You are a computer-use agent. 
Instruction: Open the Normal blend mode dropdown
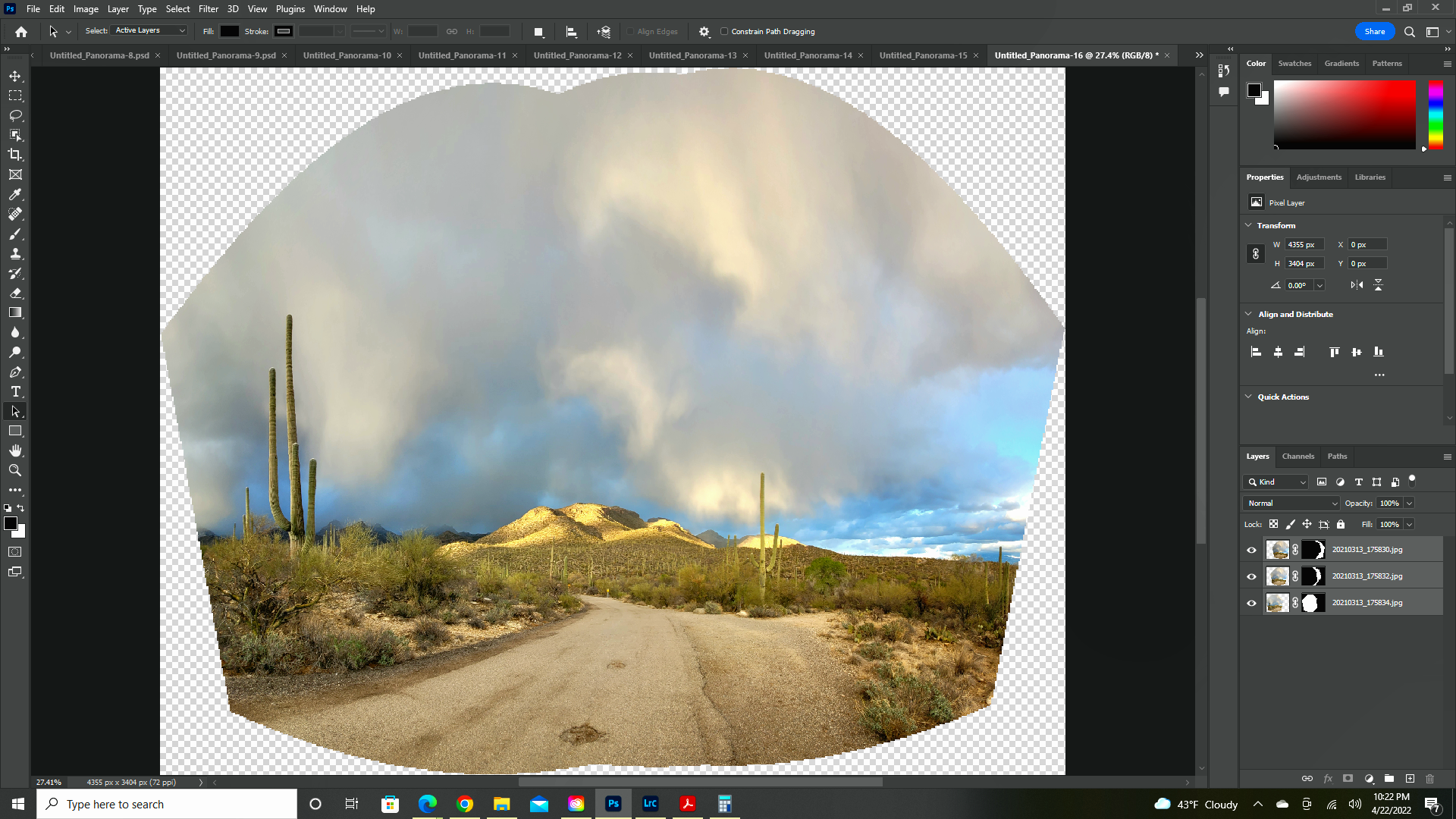coord(1291,504)
